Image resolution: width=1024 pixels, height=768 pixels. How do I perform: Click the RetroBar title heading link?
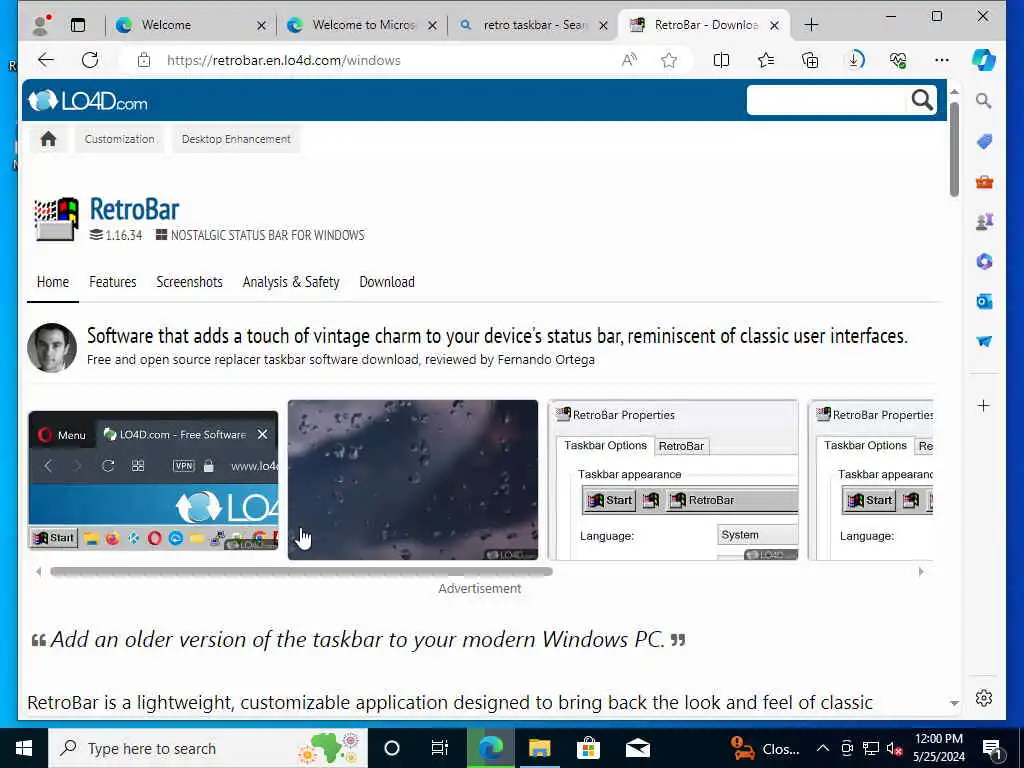135,209
